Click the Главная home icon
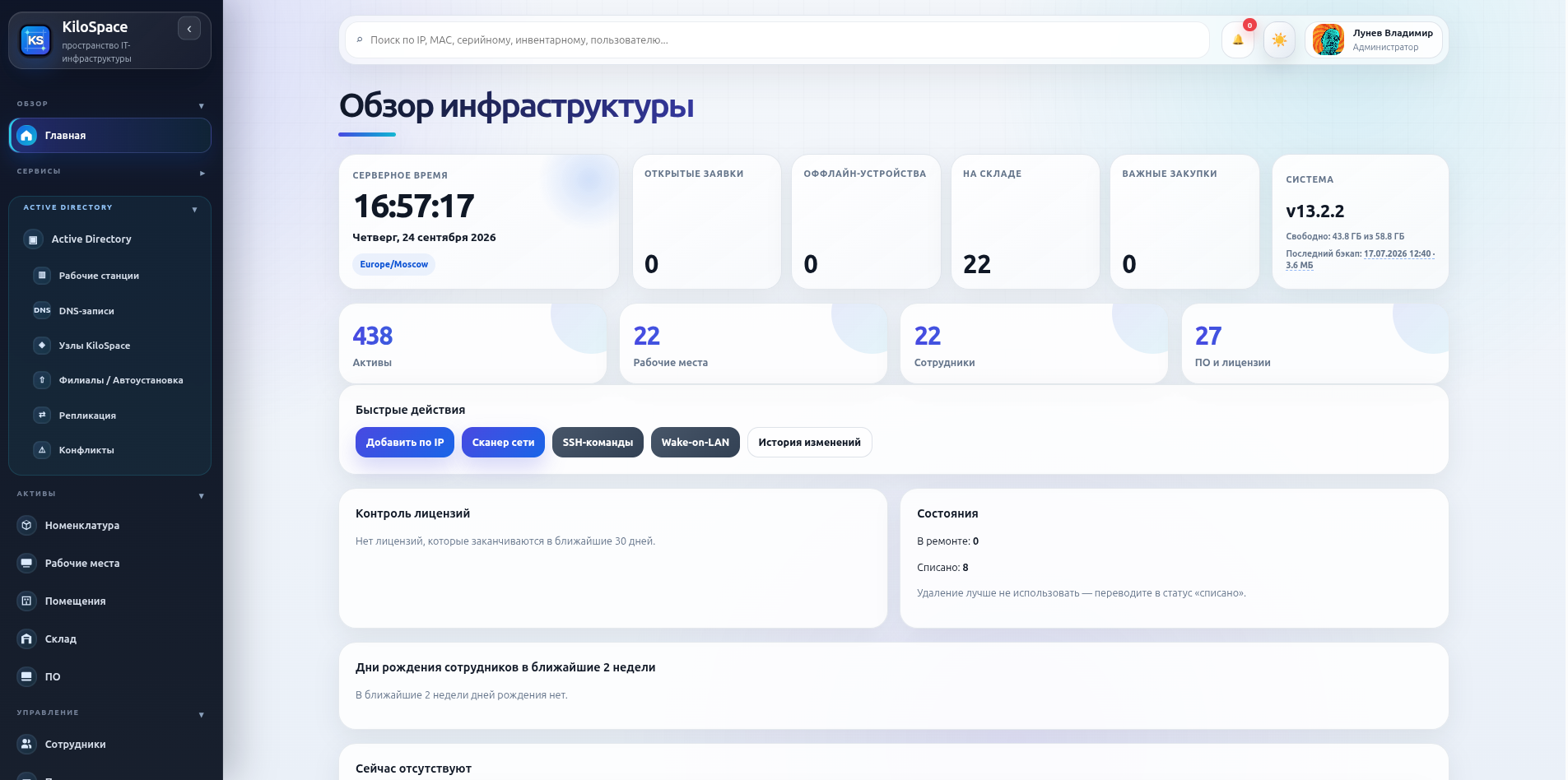Screen dimensions: 1568x780 pos(27,136)
